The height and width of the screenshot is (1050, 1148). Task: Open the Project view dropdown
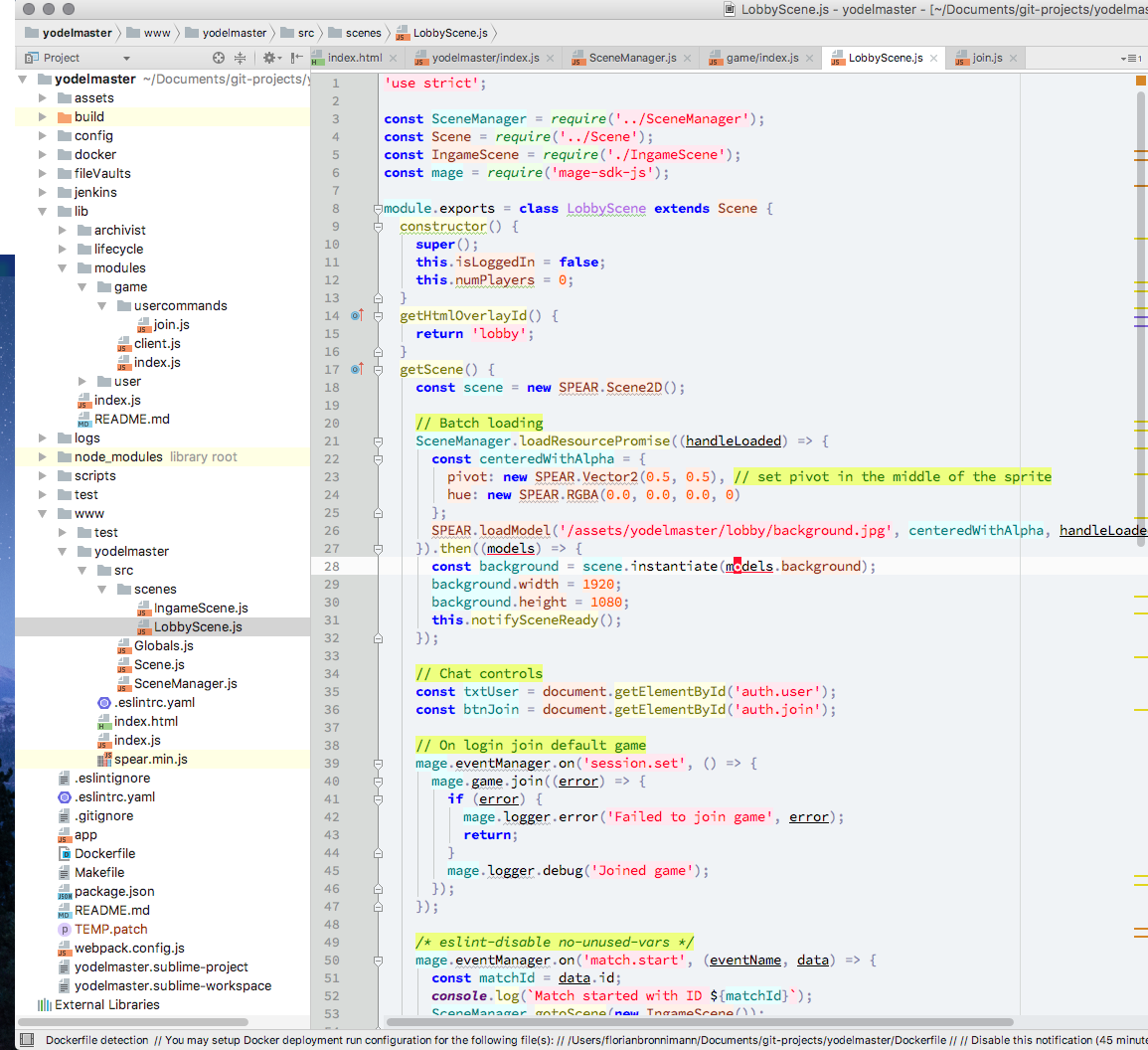coord(126,59)
